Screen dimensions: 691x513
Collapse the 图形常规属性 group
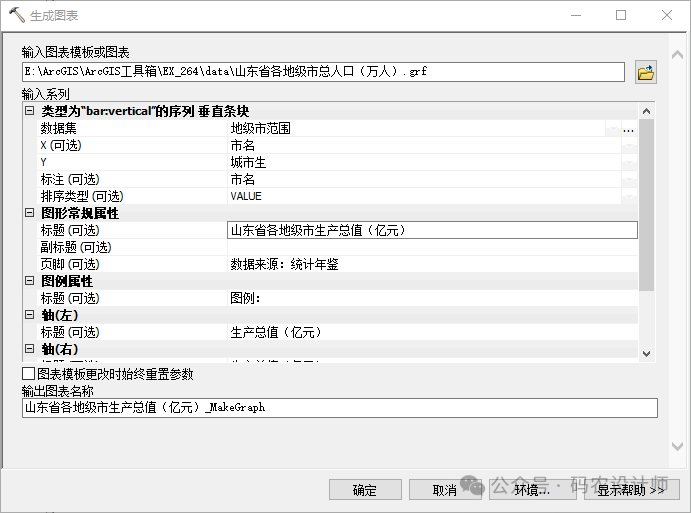click(x=30, y=213)
